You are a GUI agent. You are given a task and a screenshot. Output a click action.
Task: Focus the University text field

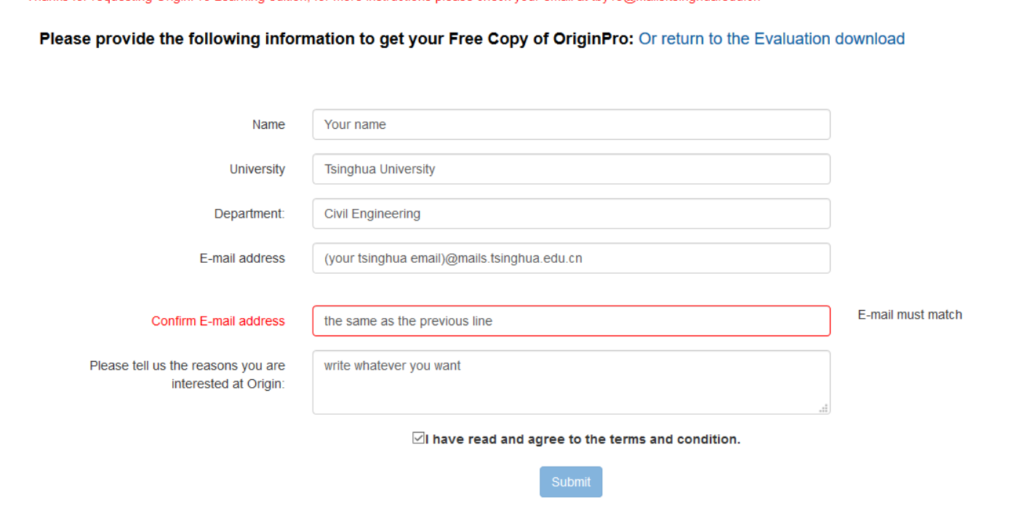571,169
